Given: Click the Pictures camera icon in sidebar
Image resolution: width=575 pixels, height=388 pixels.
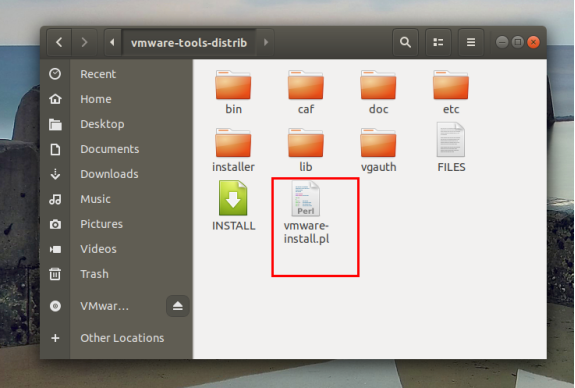Looking at the screenshot, I should (55, 224).
